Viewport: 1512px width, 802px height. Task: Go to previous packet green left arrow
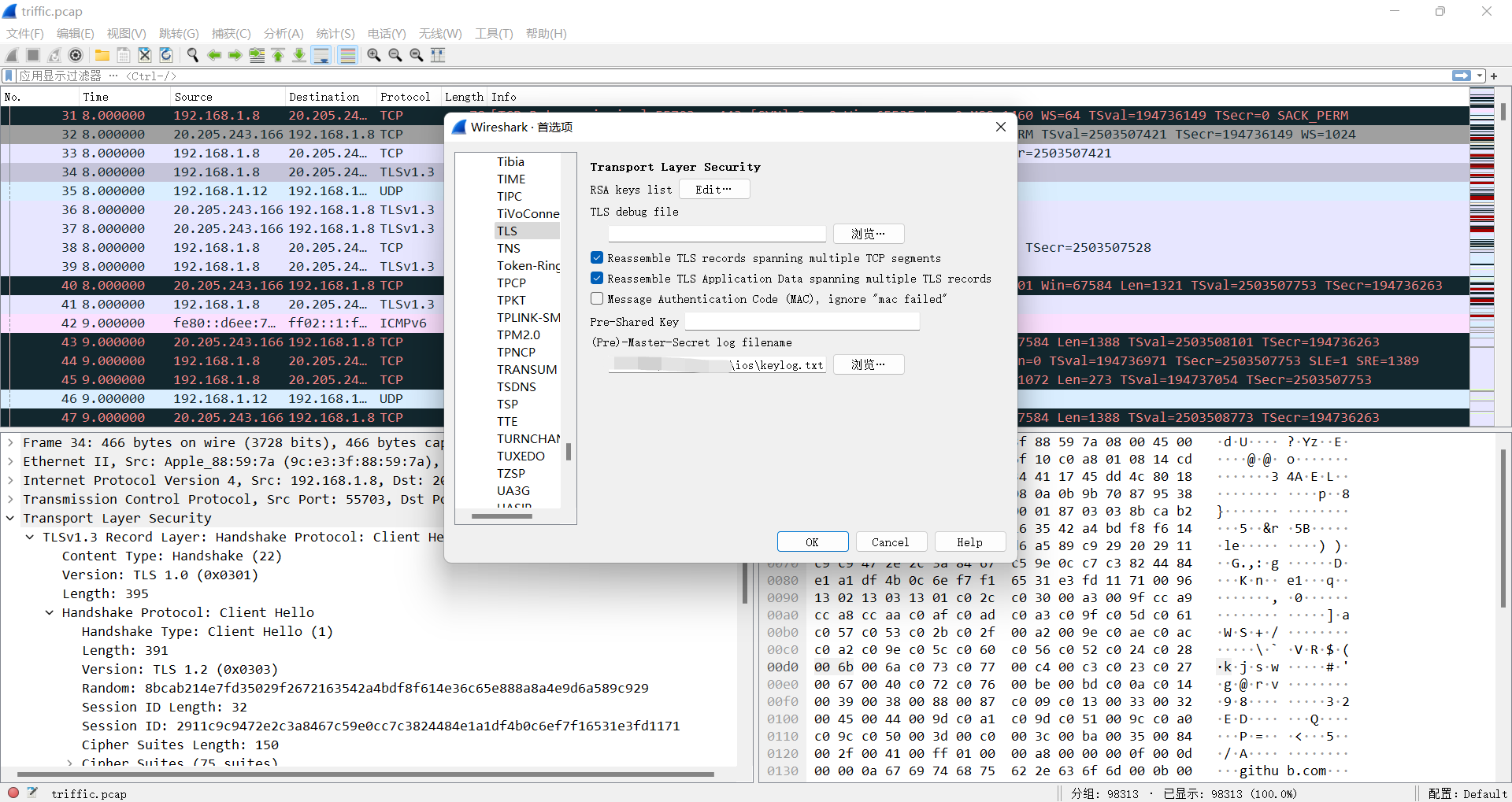click(x=214, y=55)
